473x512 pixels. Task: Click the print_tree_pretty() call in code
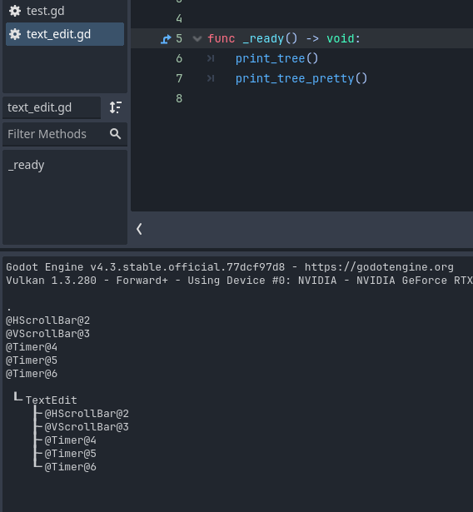[x=301, y=79]
